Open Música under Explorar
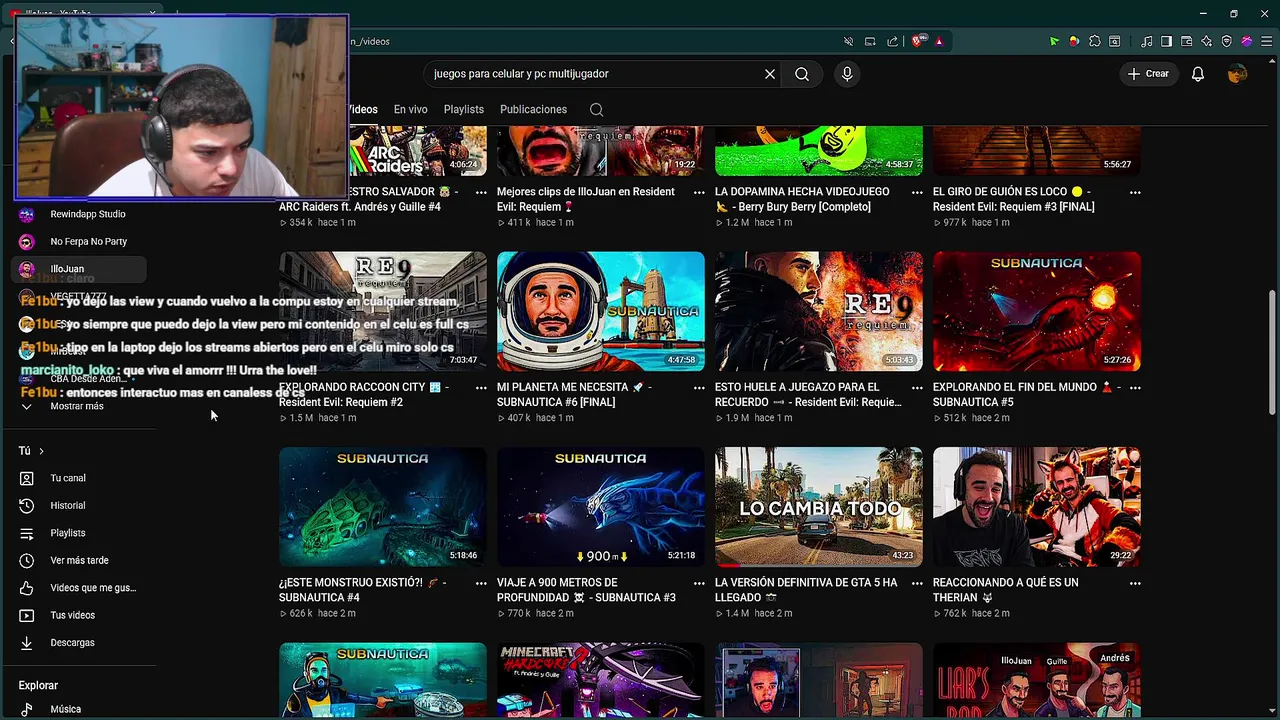The width and height of the screenshot is (1280, 720). tap(80, 709)
